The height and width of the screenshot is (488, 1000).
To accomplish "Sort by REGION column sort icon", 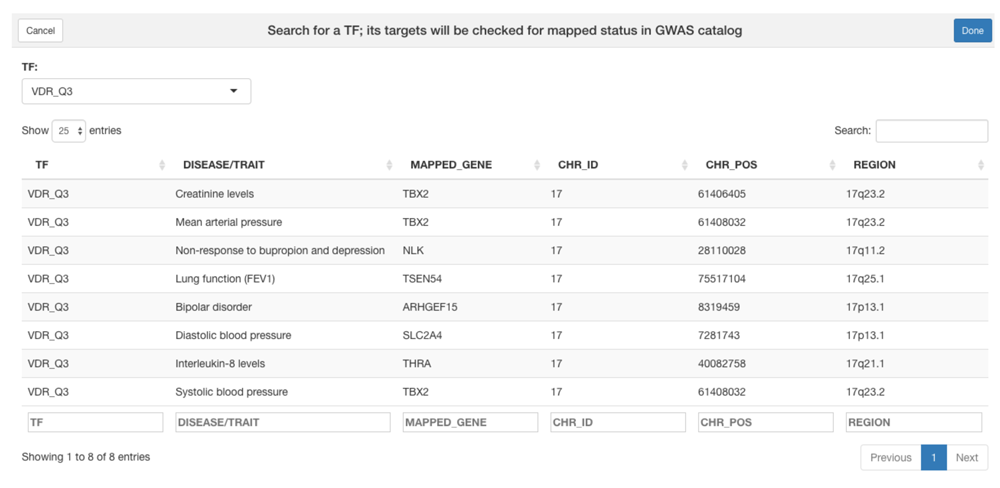I will 980,165.
